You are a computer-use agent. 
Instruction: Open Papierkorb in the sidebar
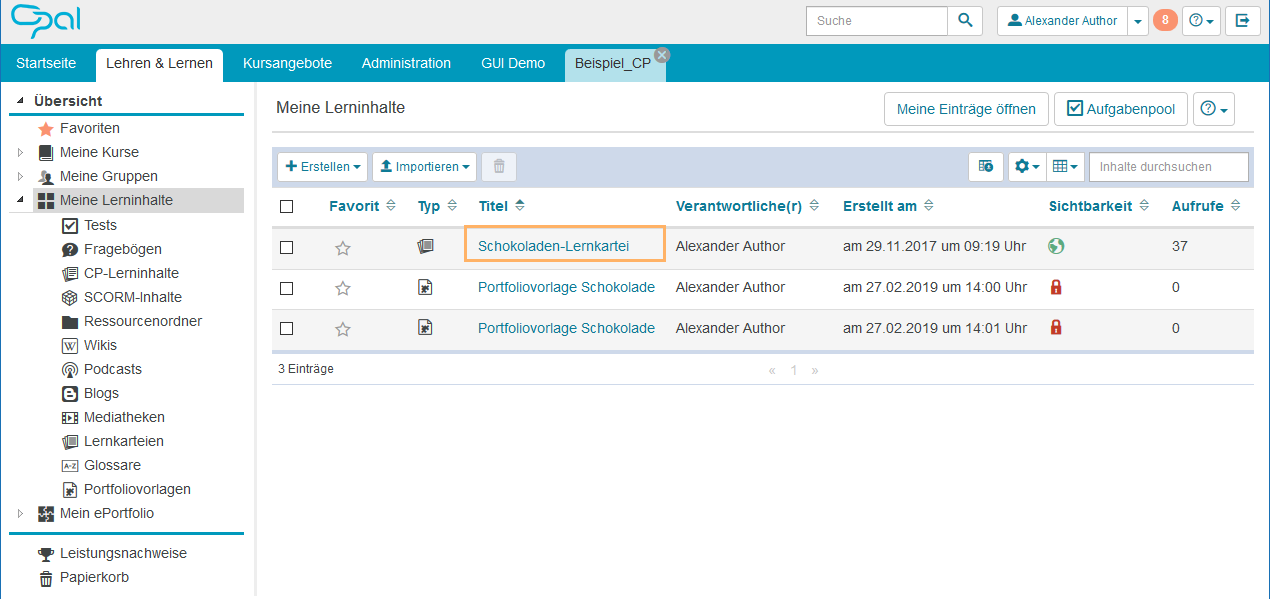(x=93, y=577)
